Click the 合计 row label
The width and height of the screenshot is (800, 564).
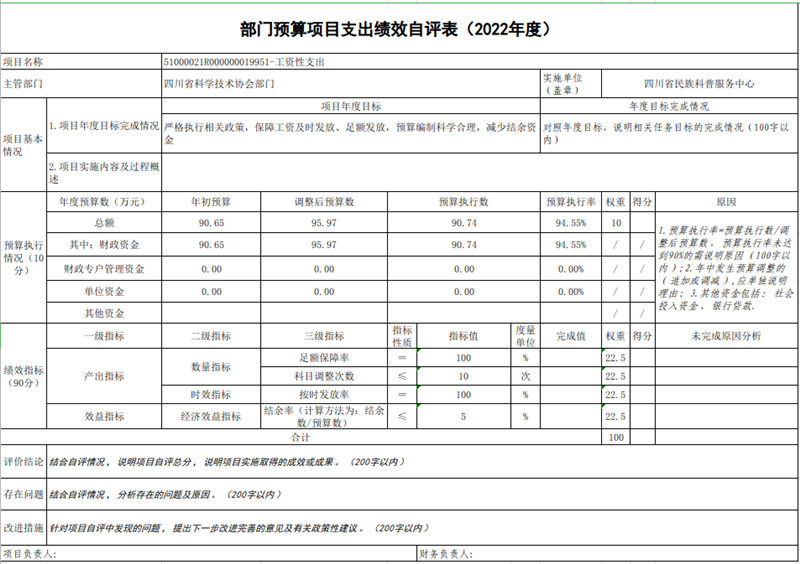(301, 437)
